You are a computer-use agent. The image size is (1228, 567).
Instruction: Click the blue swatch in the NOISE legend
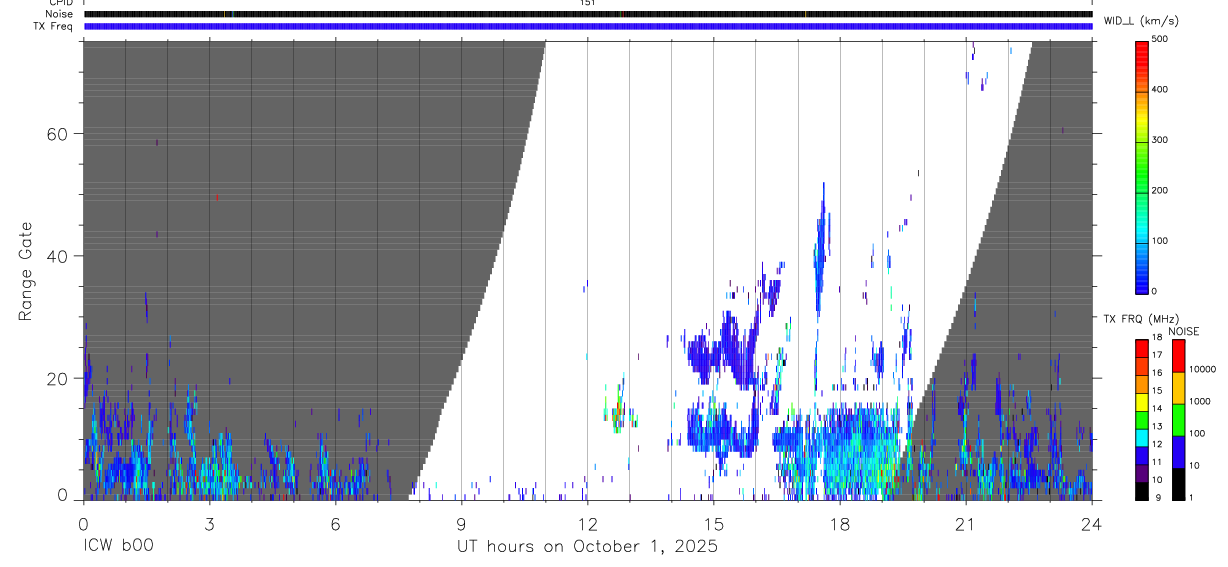coord(1178,452)
